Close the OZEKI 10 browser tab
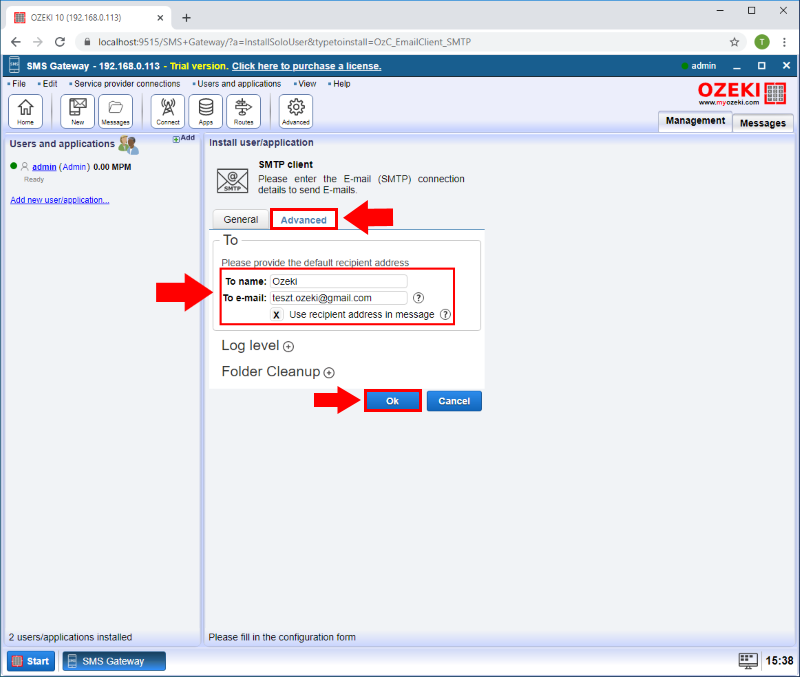This screenshot has width=800, height=677. tap(160, 18)
